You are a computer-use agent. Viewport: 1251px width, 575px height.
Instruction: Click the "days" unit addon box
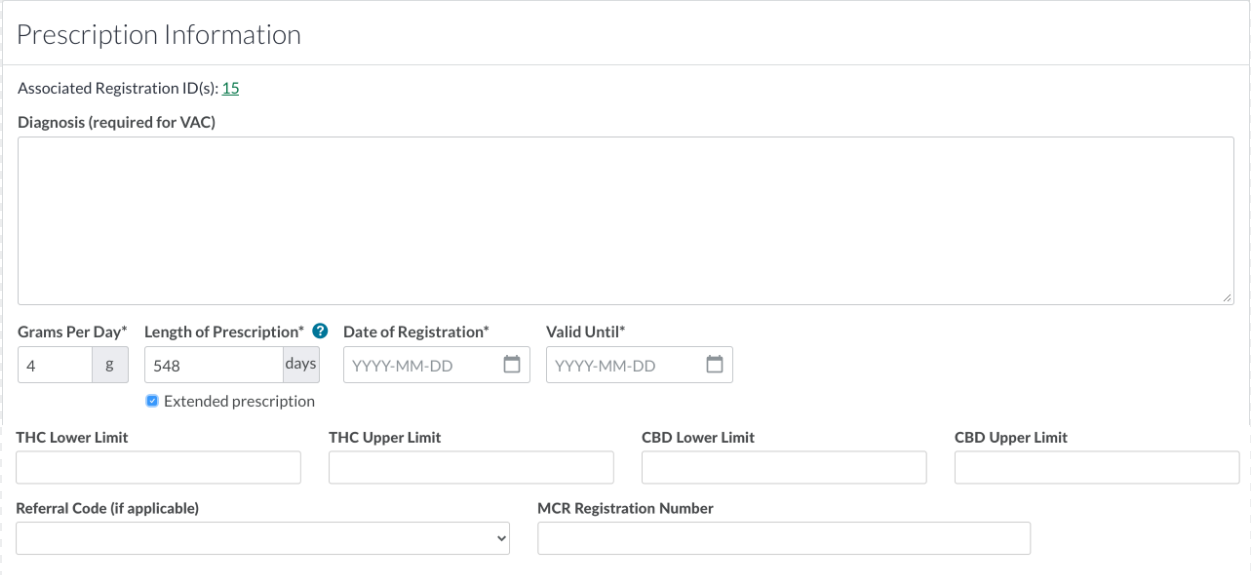coord(301,366)
